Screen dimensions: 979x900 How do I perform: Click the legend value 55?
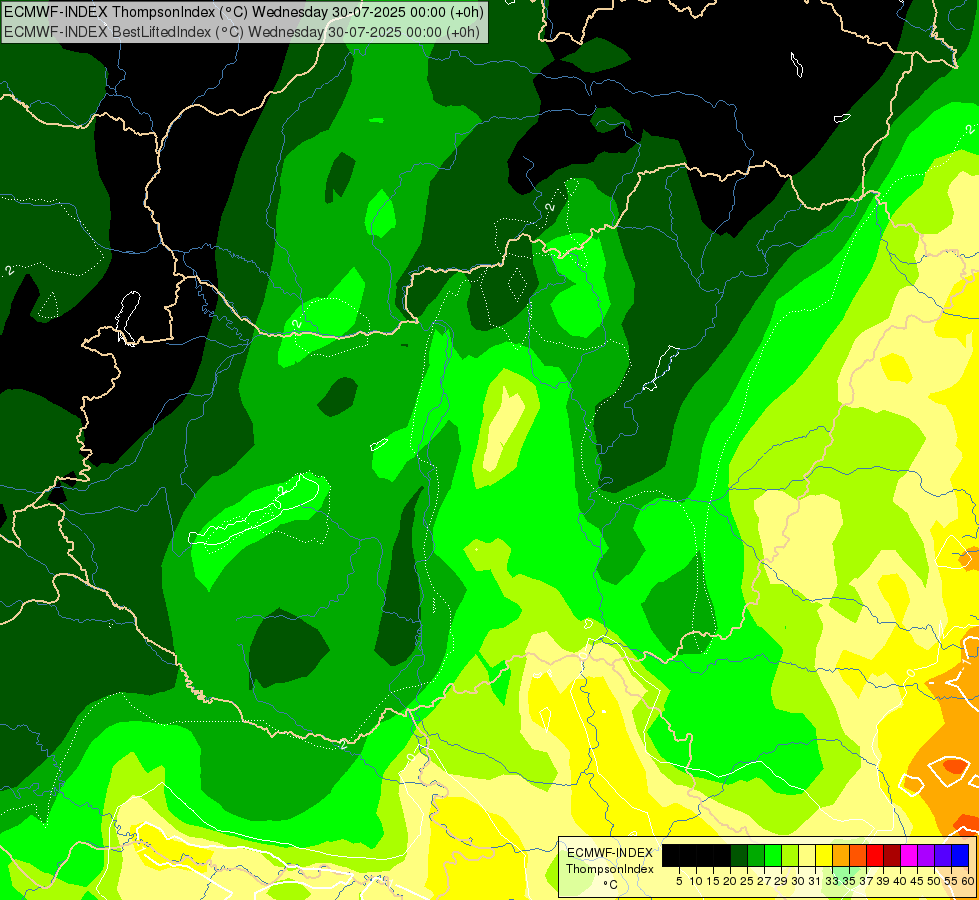[951, 881]
